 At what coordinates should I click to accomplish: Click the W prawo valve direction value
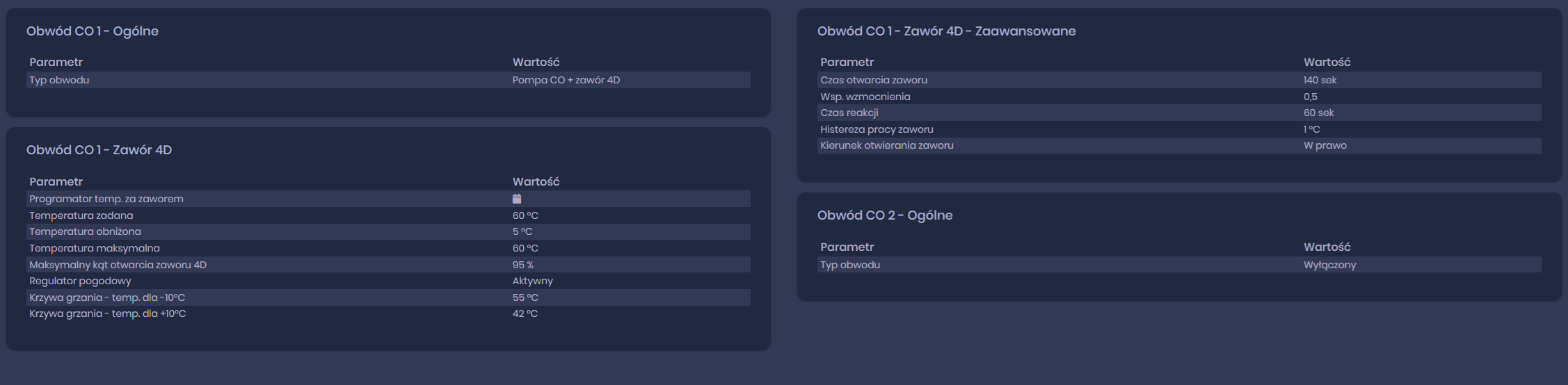coord(1325,145)
